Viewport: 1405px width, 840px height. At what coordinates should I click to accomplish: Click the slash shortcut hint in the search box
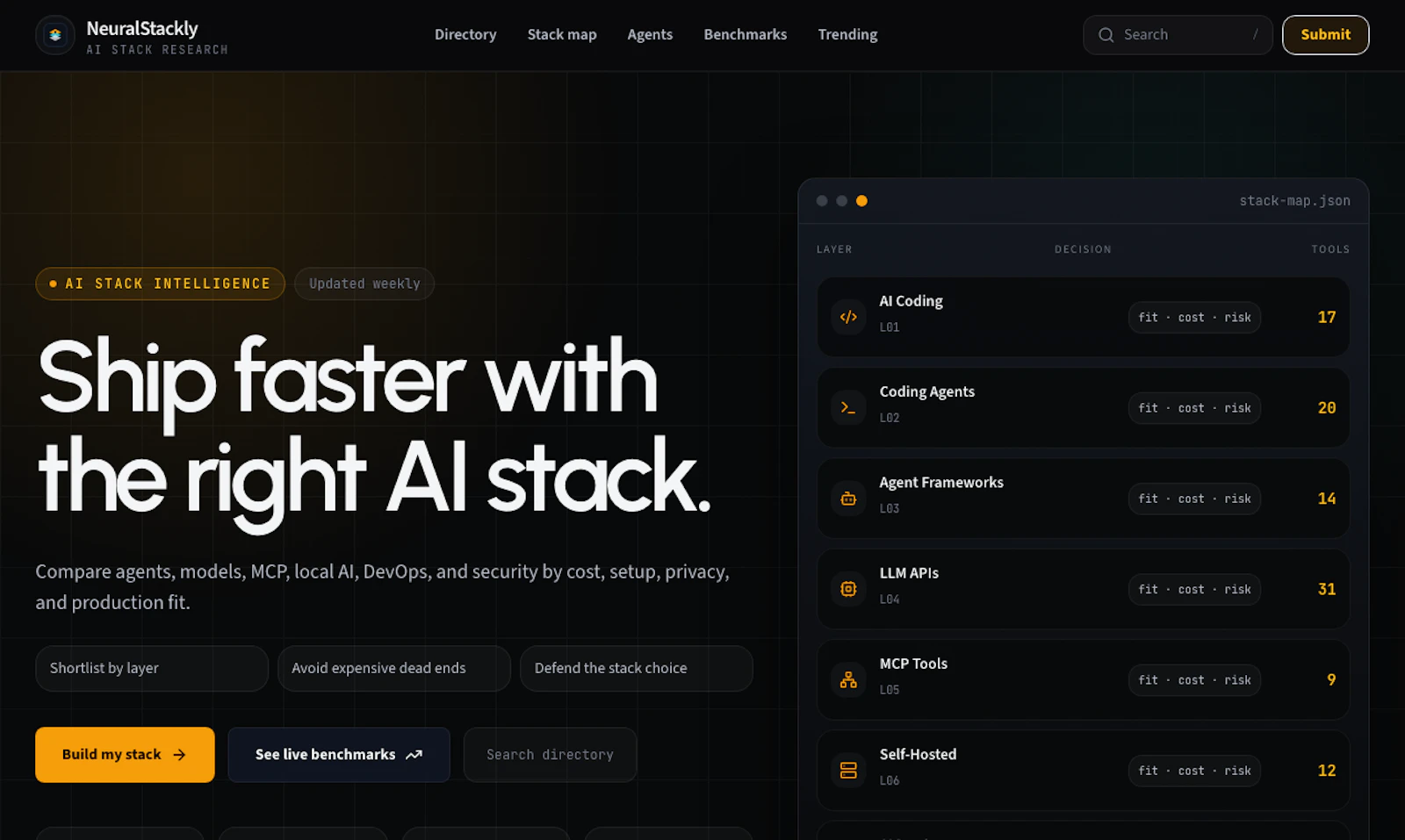point(1255,34)
